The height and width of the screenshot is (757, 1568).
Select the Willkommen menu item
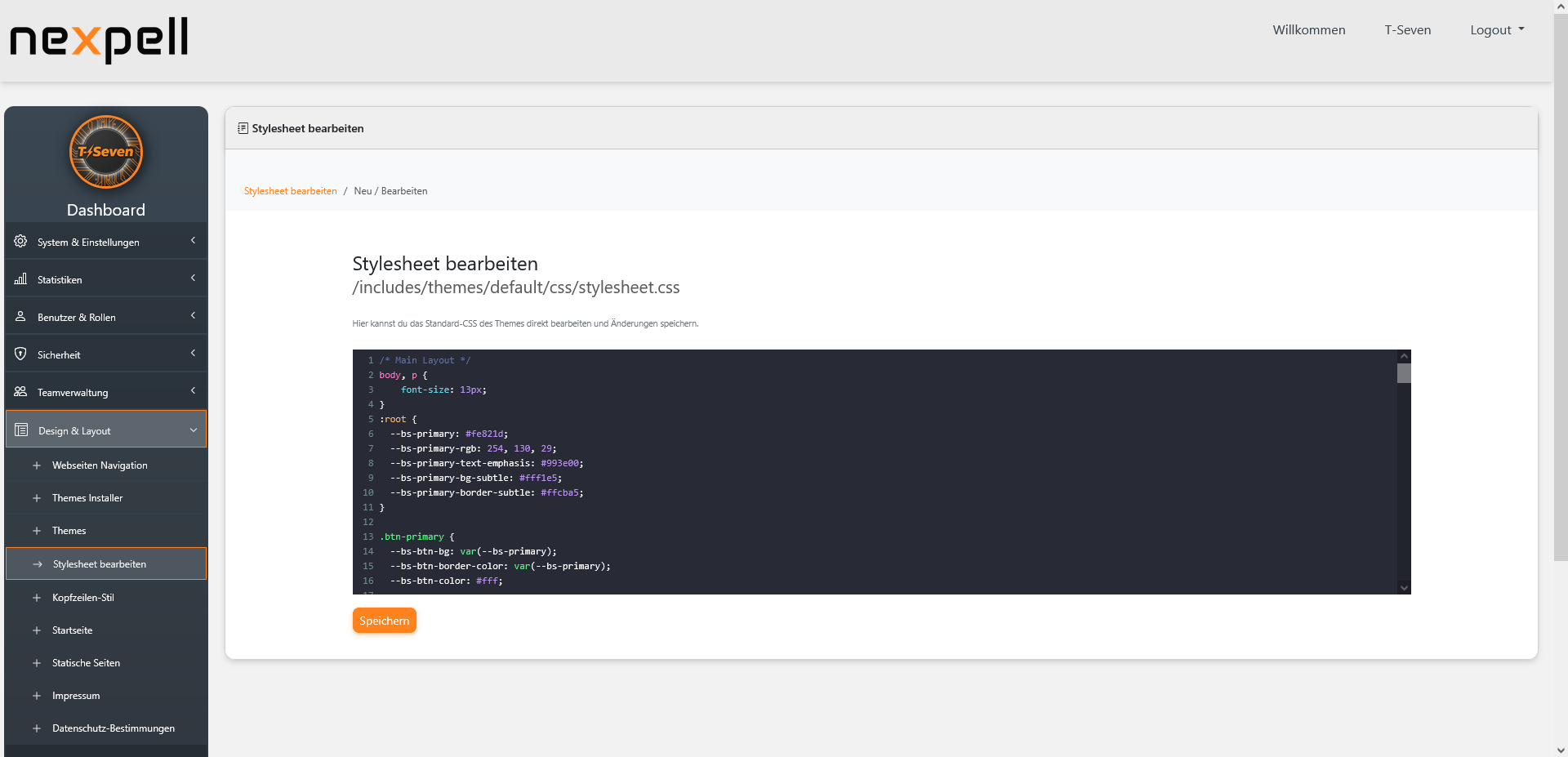point(1308,29)
